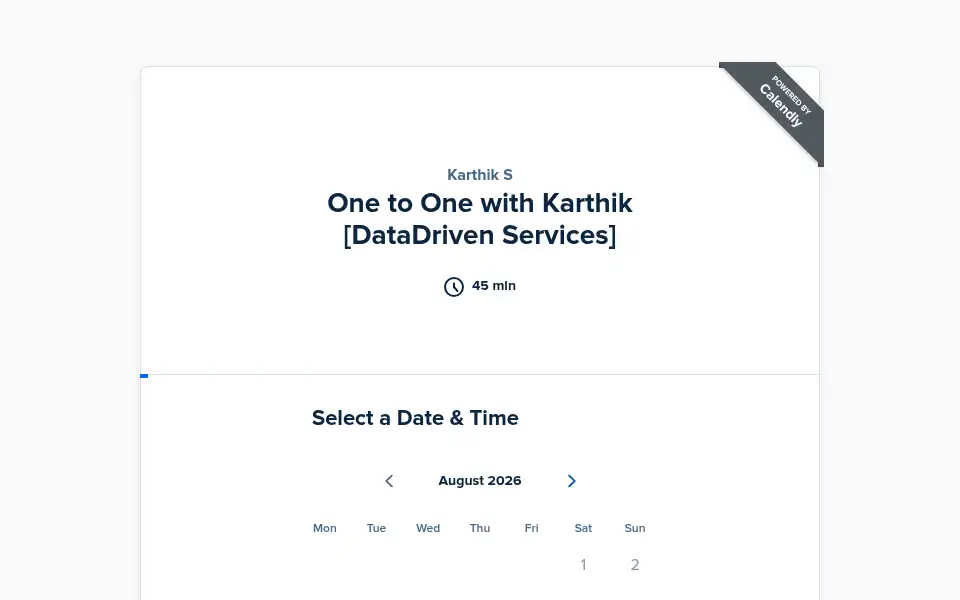This screenshot has width=960, height=600.
Task: Click the Fri column header
Action: 531,528
